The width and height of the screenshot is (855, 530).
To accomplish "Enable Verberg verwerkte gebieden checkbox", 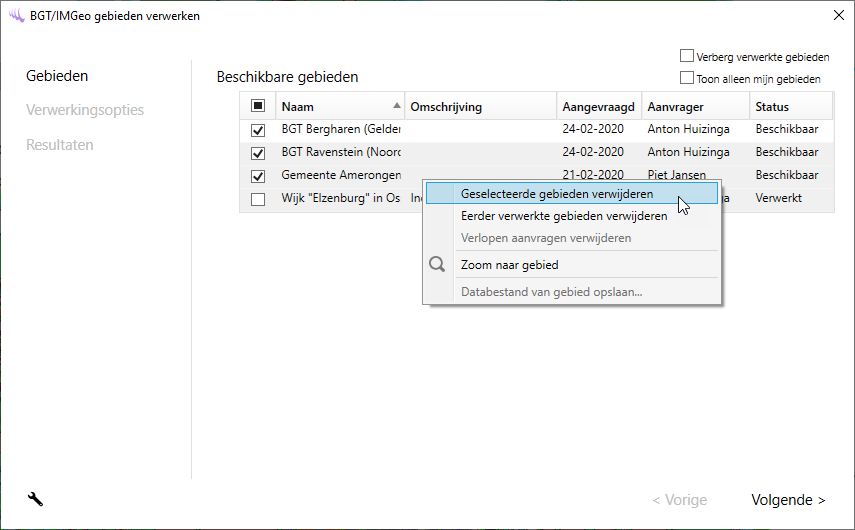I will point(687,57).
